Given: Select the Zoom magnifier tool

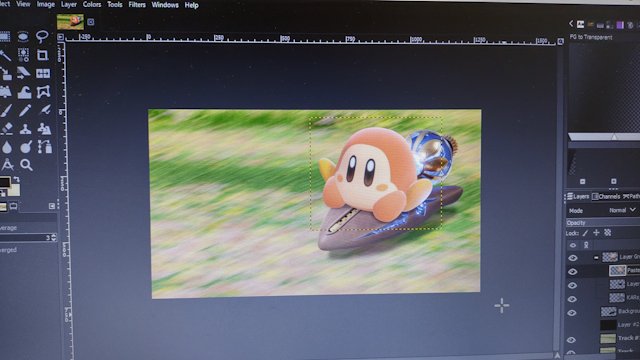Looking at the screenshot, I should tap(26, 165).
